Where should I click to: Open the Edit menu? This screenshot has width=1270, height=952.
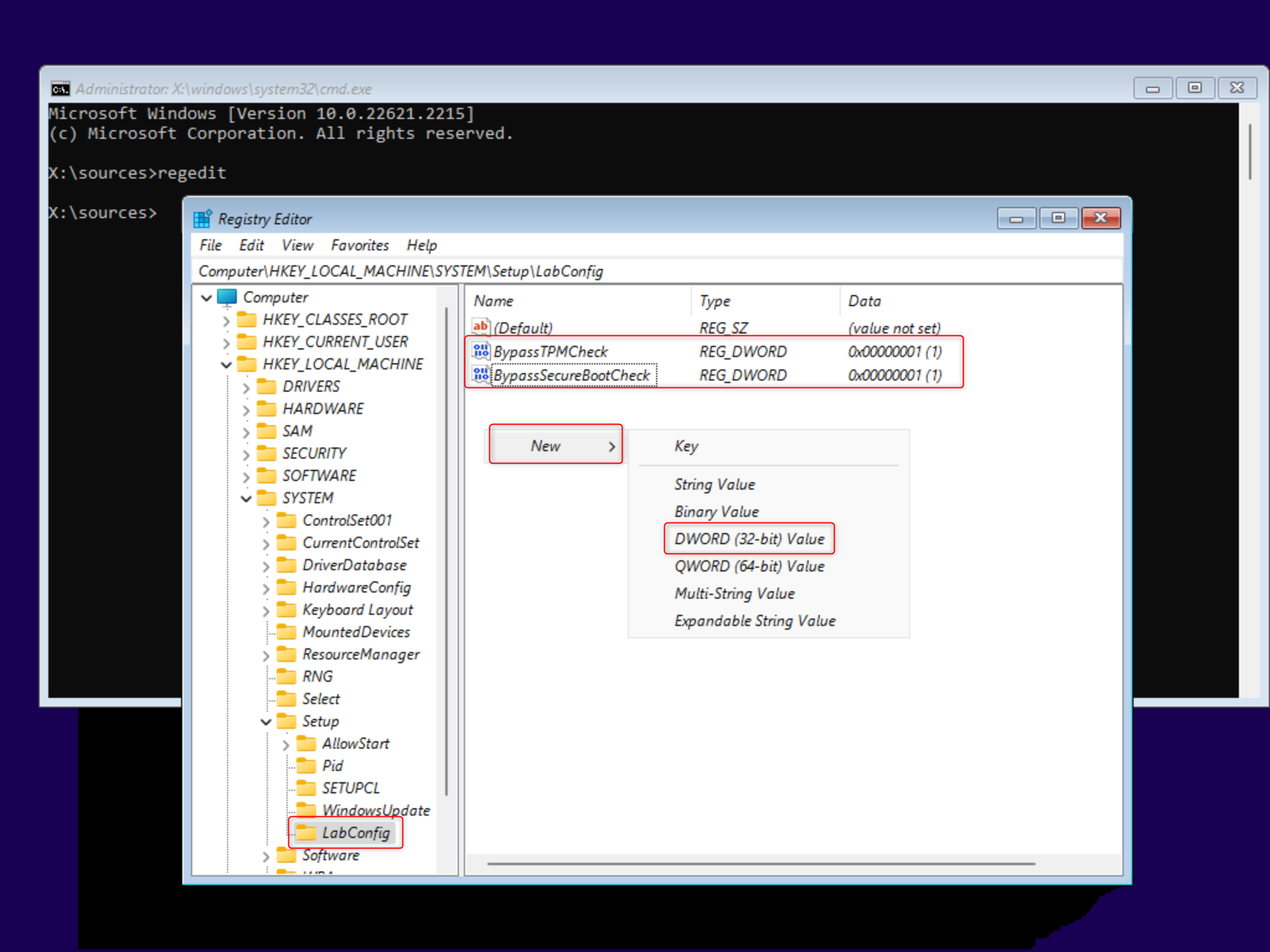[x=251, y=245]
